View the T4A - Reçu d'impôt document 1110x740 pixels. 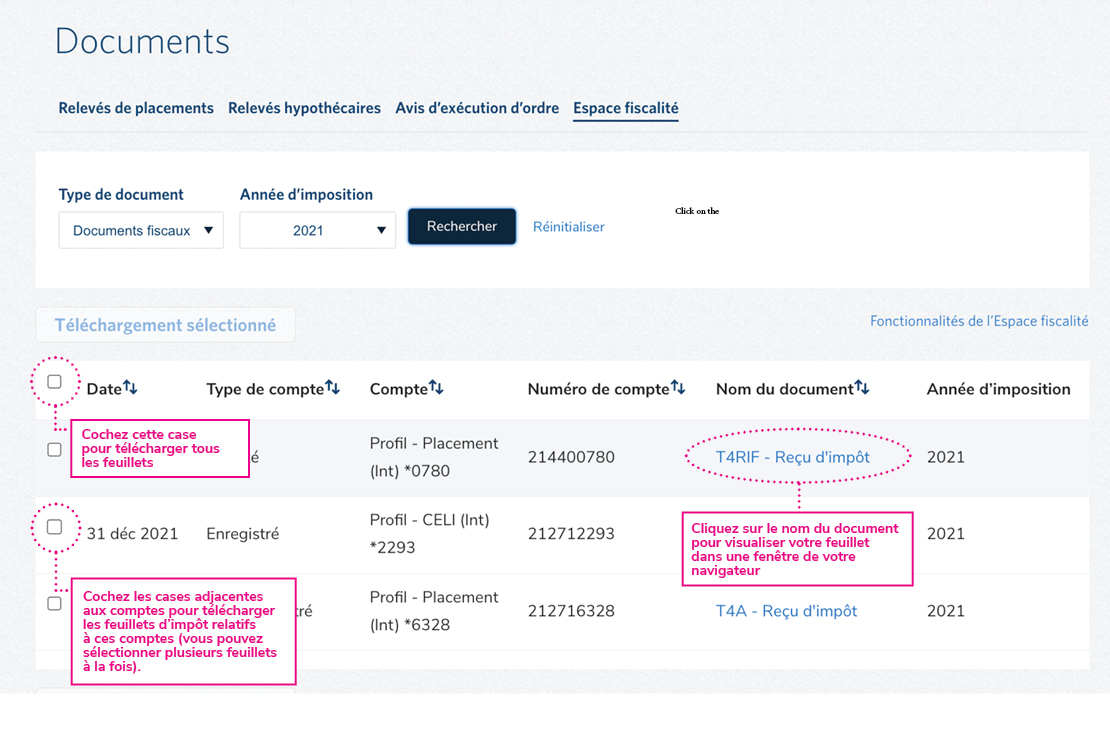click(786, 611)
